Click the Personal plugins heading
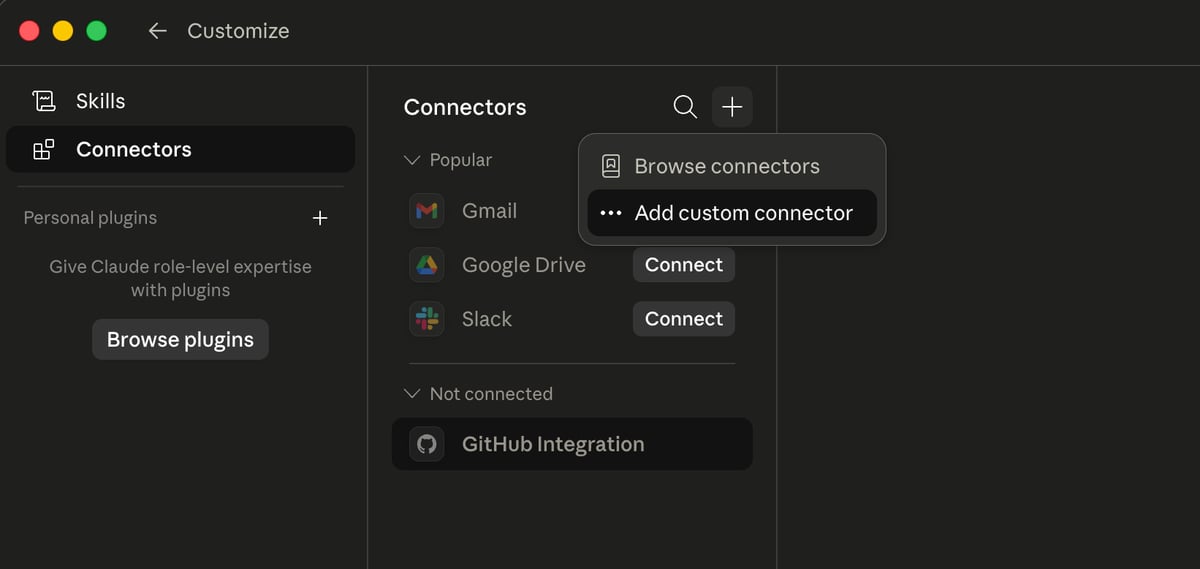This screenshot has height=569, width=1200. pos(90,218)
